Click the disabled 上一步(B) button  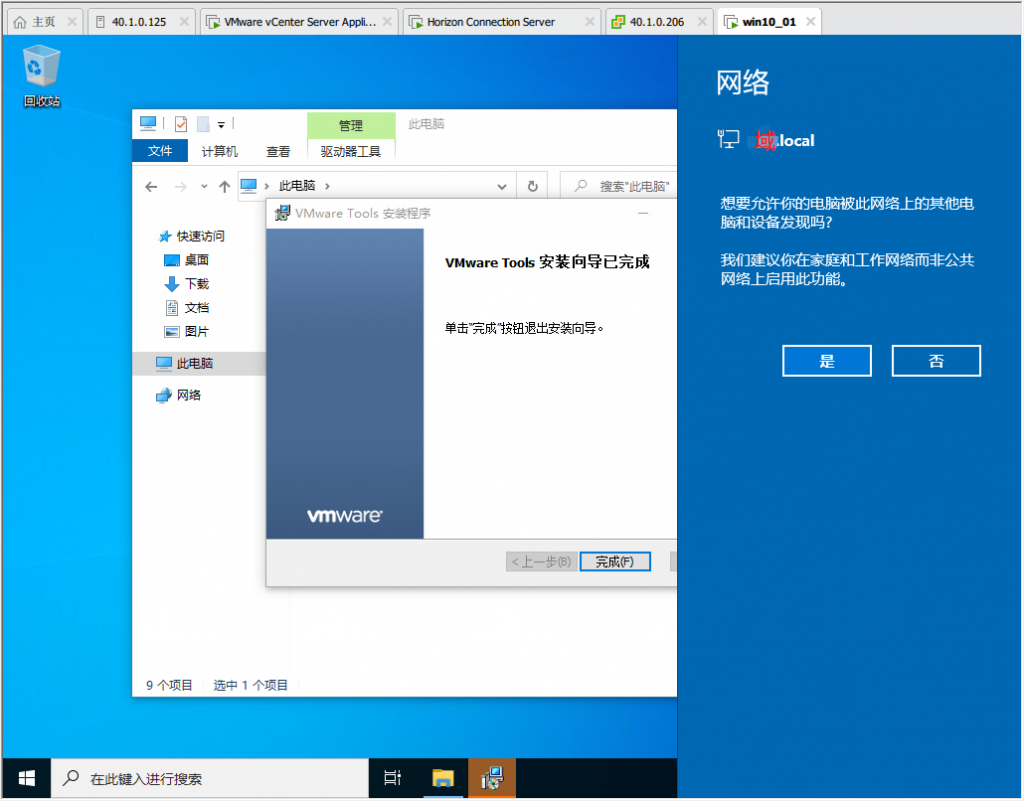pos(541,562)
